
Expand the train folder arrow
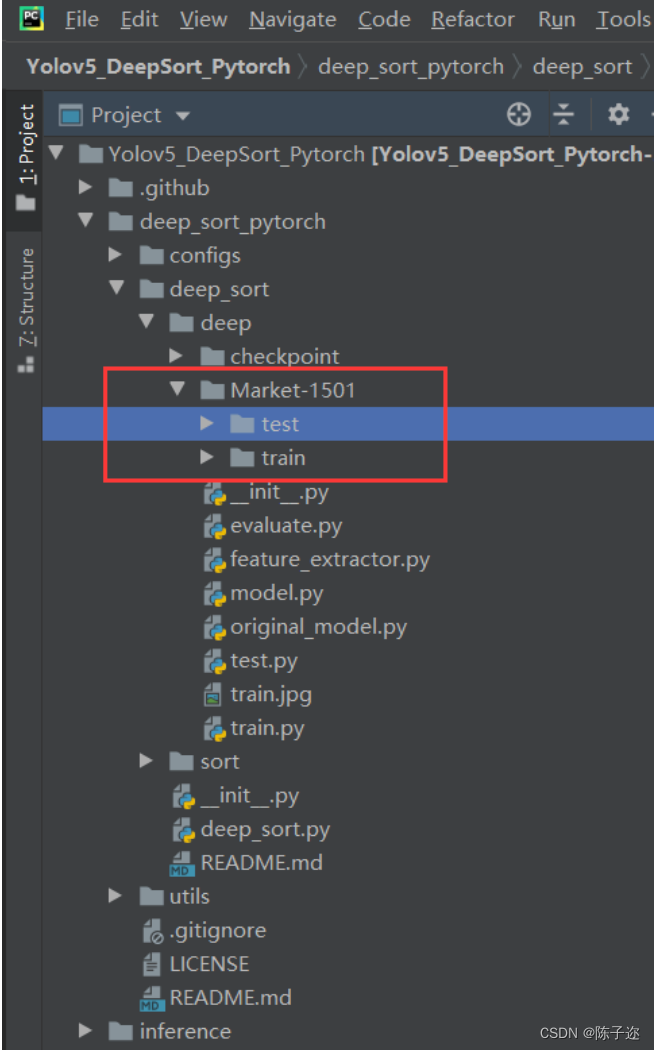pyautogui.click(x=207, y=457)
